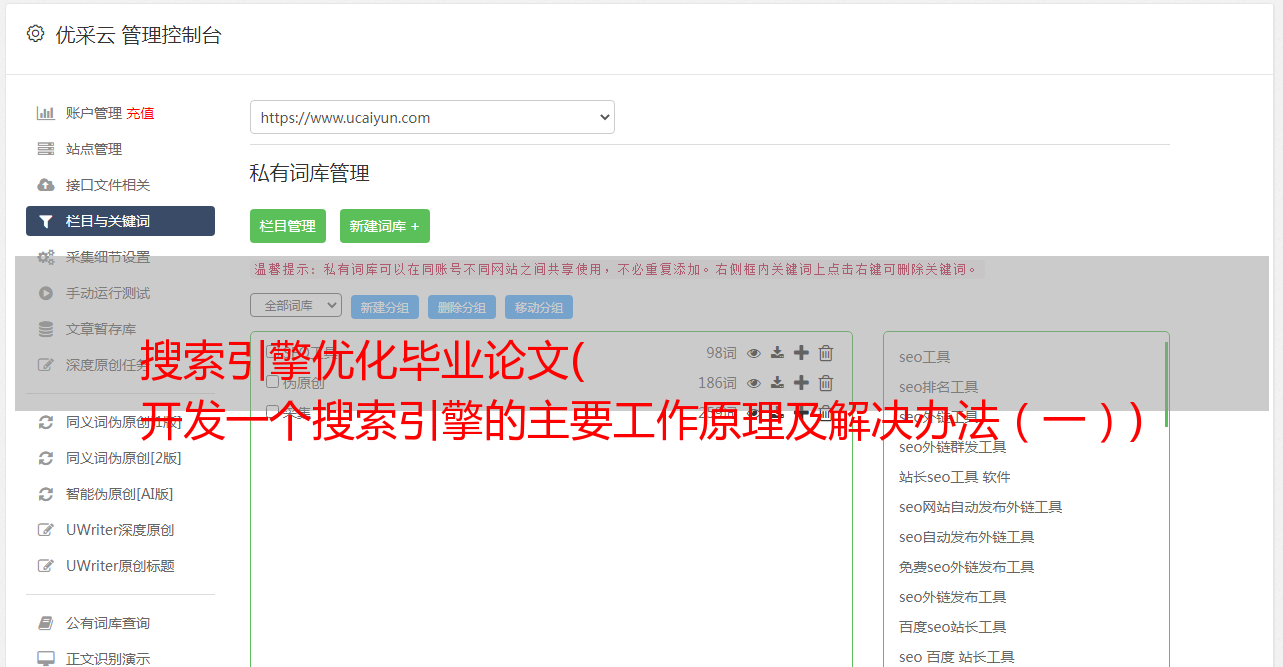This screenshot has height=667, width=1283.
Task: Expand the 全部词库 group dropdown
Action: [296, 306]
